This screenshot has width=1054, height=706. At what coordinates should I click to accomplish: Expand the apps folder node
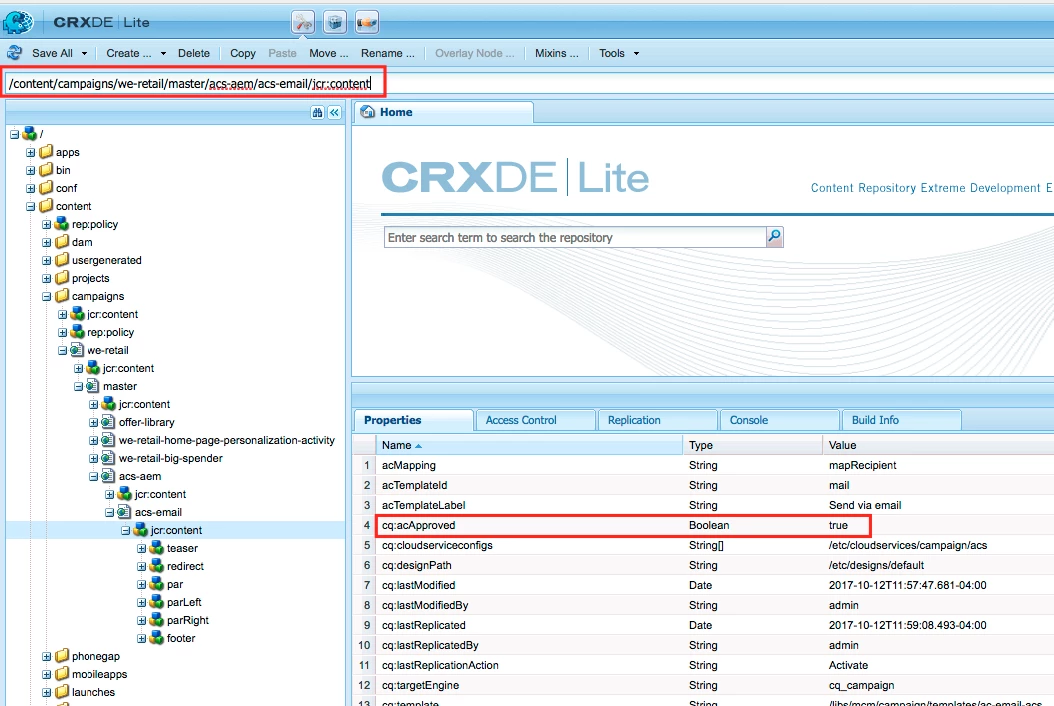pyautogui.click(x=30, y=152)
